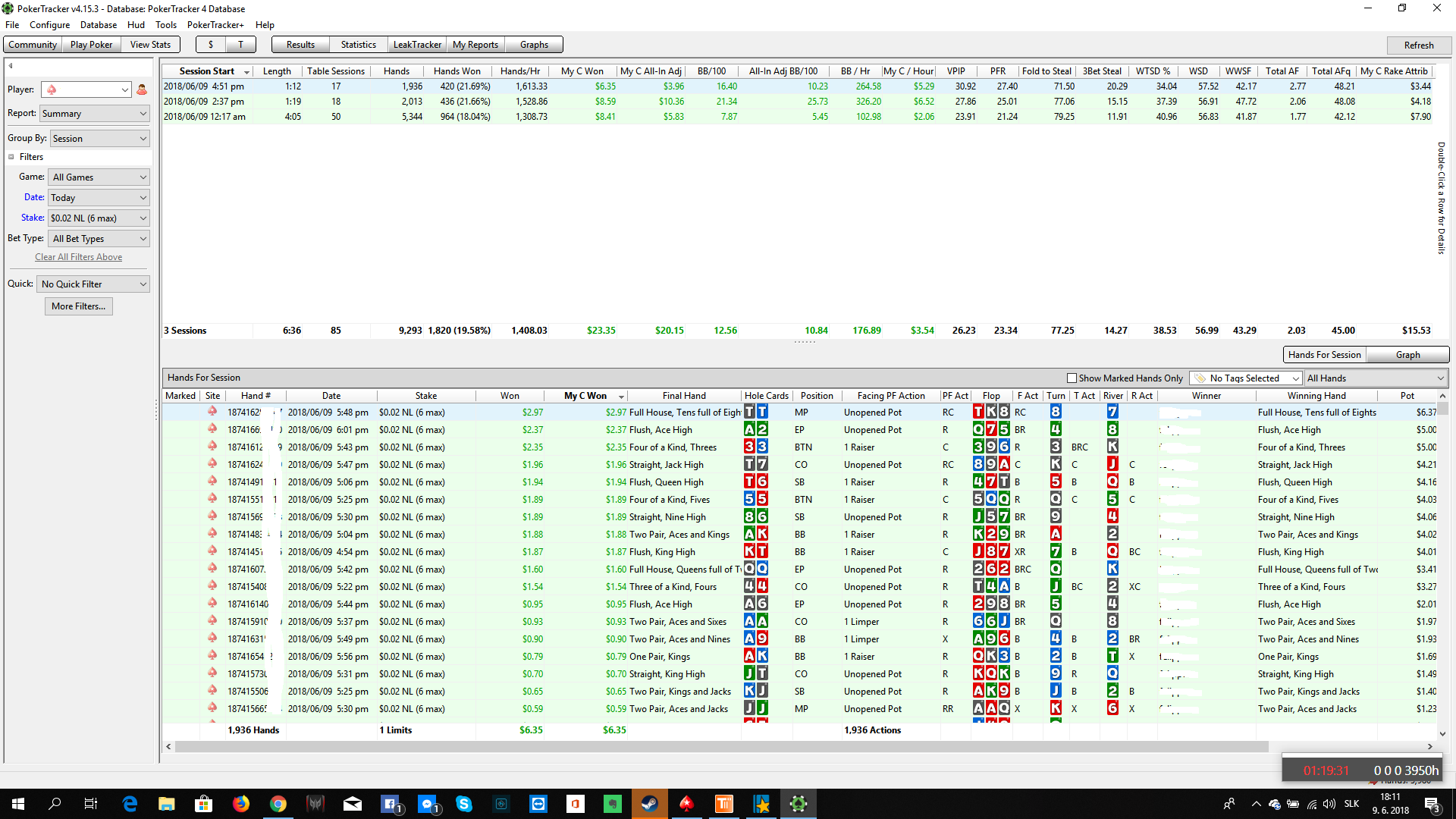1456x819 pixels.
Task: Open the All Hands filter dropdown
Action: pos(1376,378)
